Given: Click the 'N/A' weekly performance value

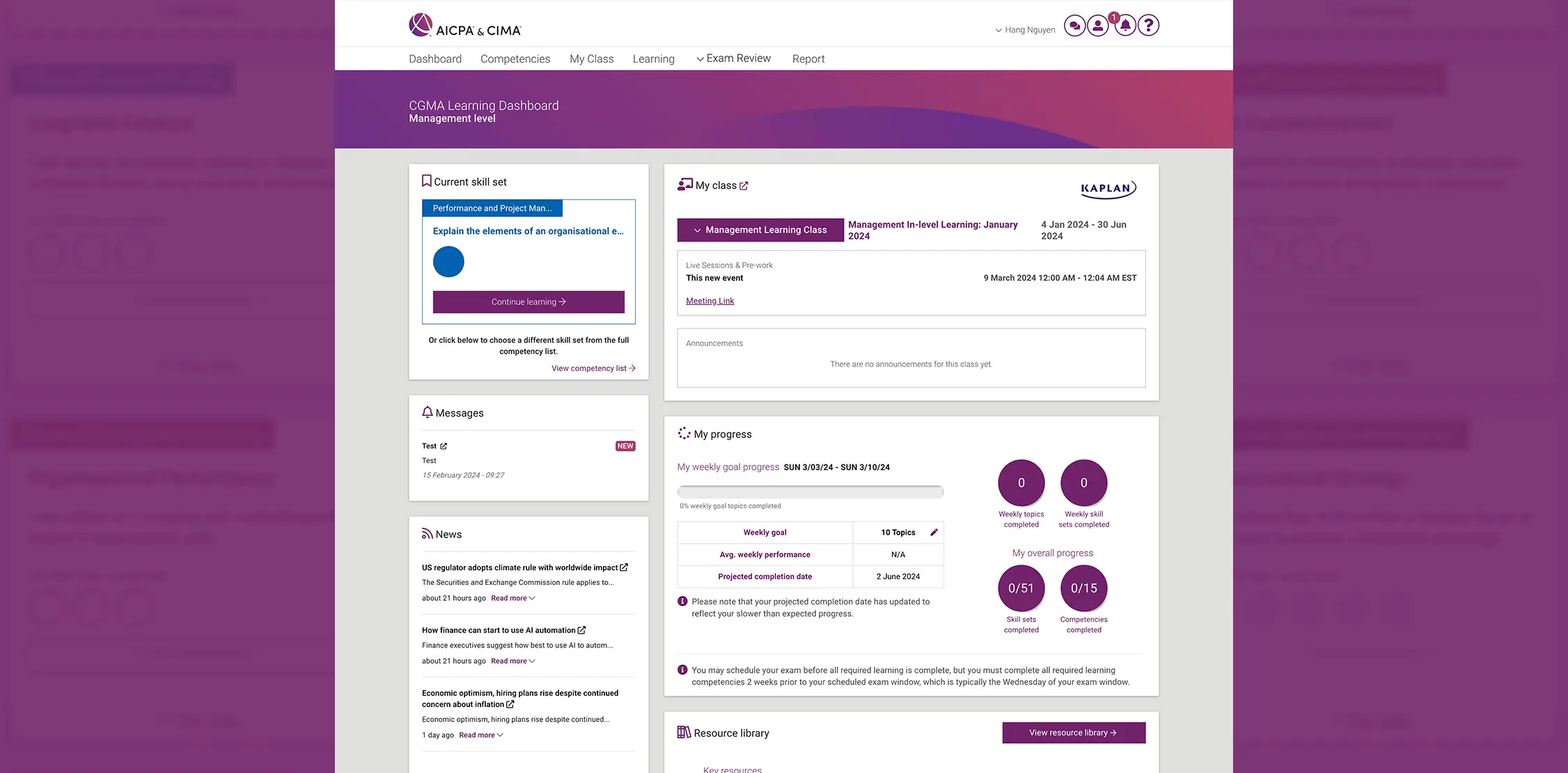Looking at the screenshot, I should (x=898, y=555).
